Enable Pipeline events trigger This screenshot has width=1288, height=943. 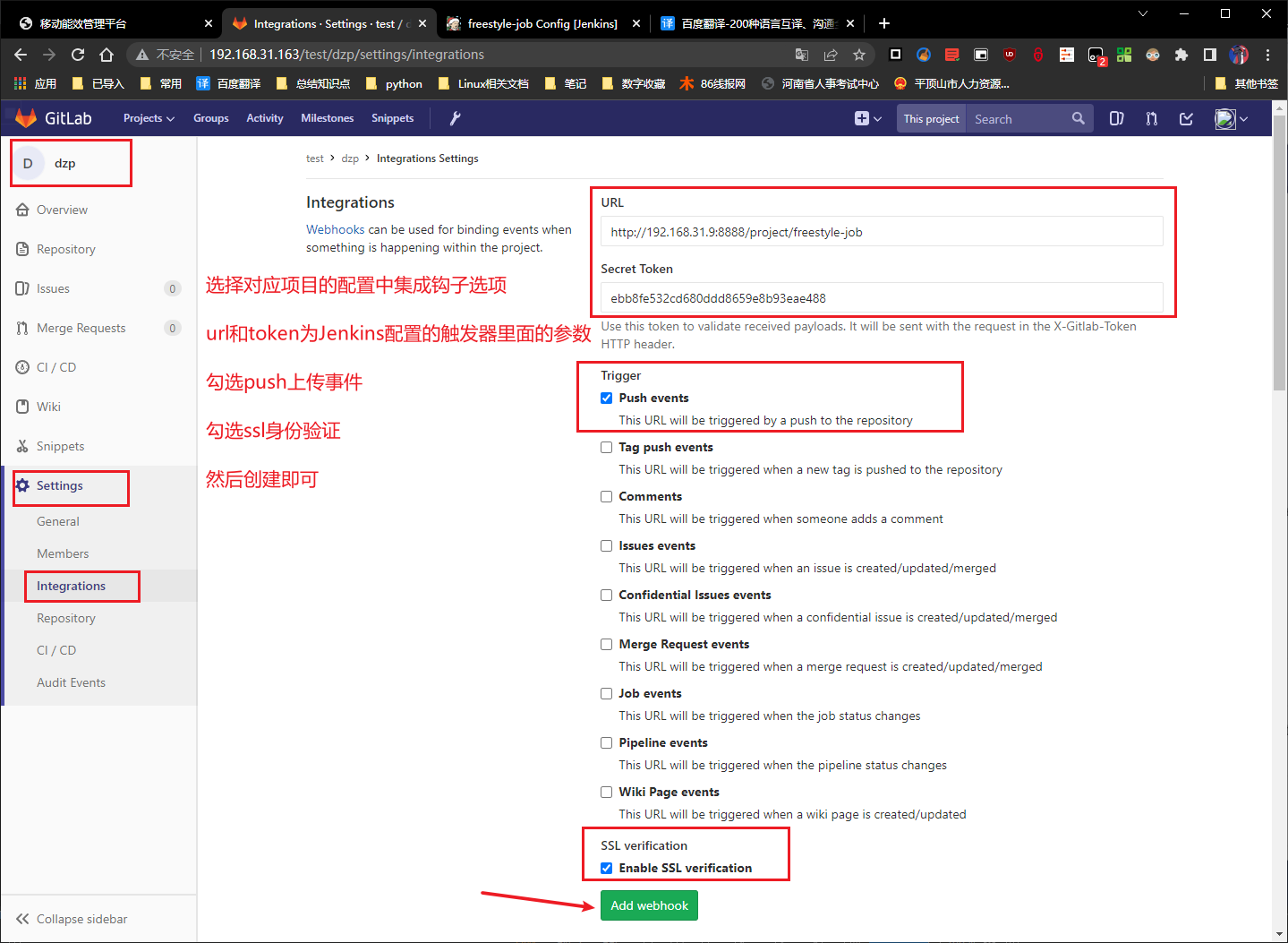click(607, 742)
